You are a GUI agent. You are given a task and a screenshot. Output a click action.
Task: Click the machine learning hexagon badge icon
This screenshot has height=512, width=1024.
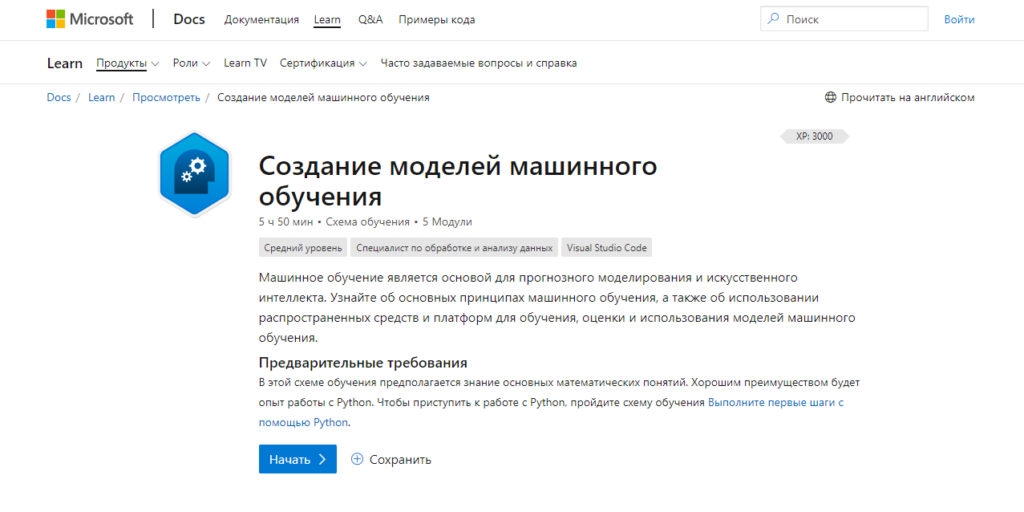click(x=194, y=174)
